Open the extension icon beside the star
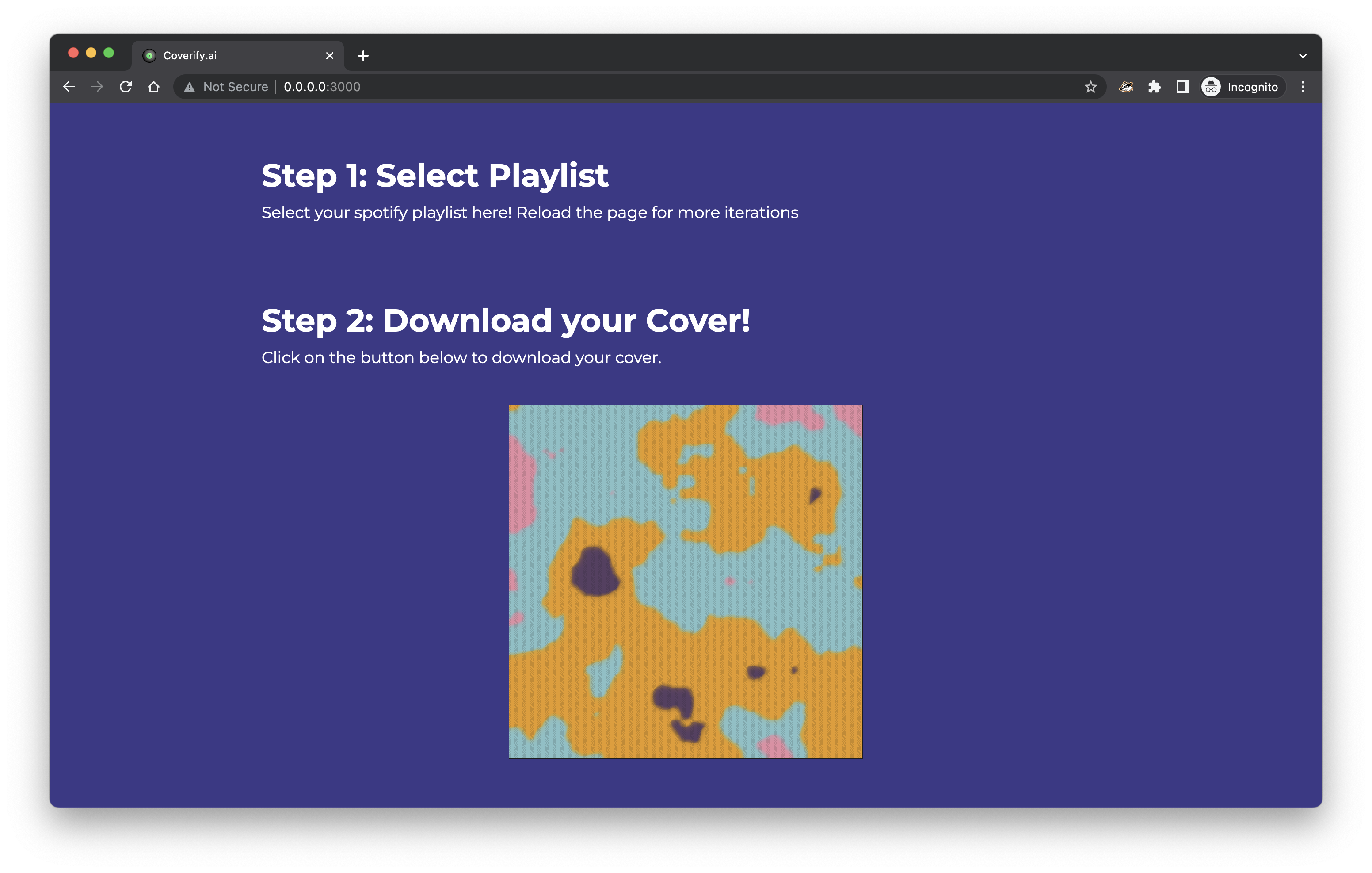This screenshot has width=1372, height=873. point(1125,87)
